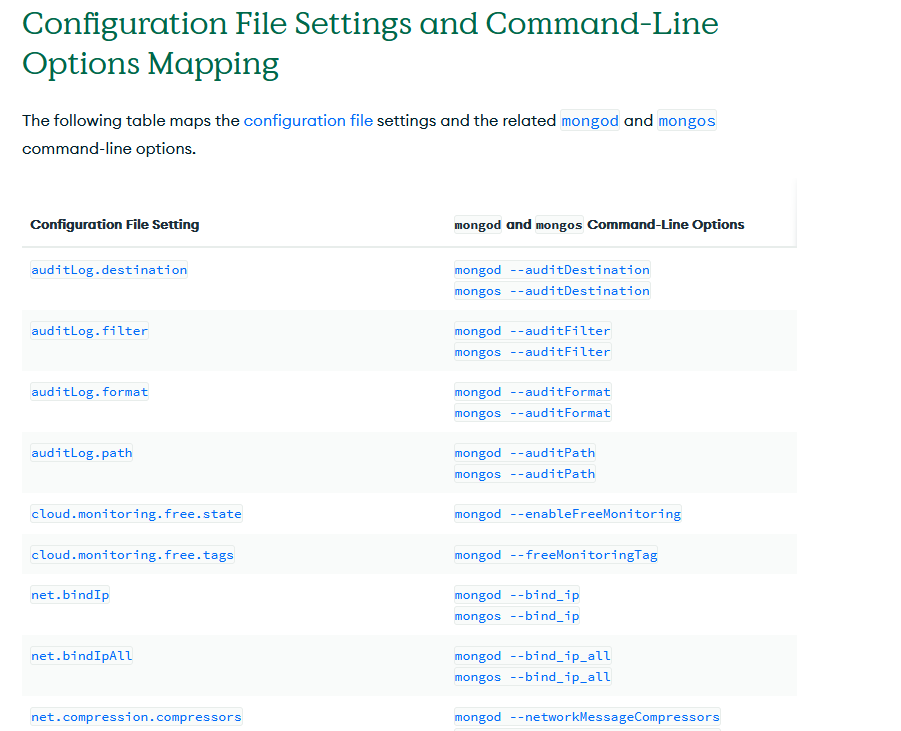
Task: Open mongod --freeMonitoringTag option
Action: [556, 555]
